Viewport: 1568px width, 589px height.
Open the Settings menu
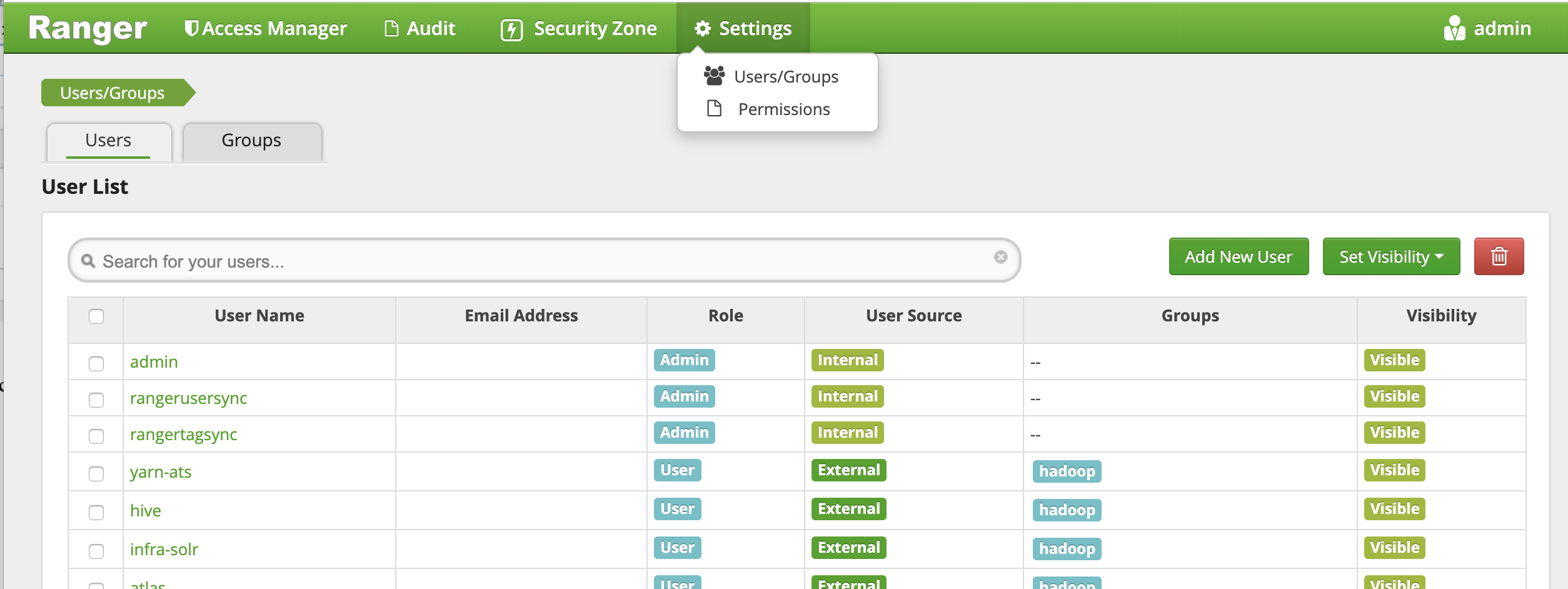pos(743,28)
